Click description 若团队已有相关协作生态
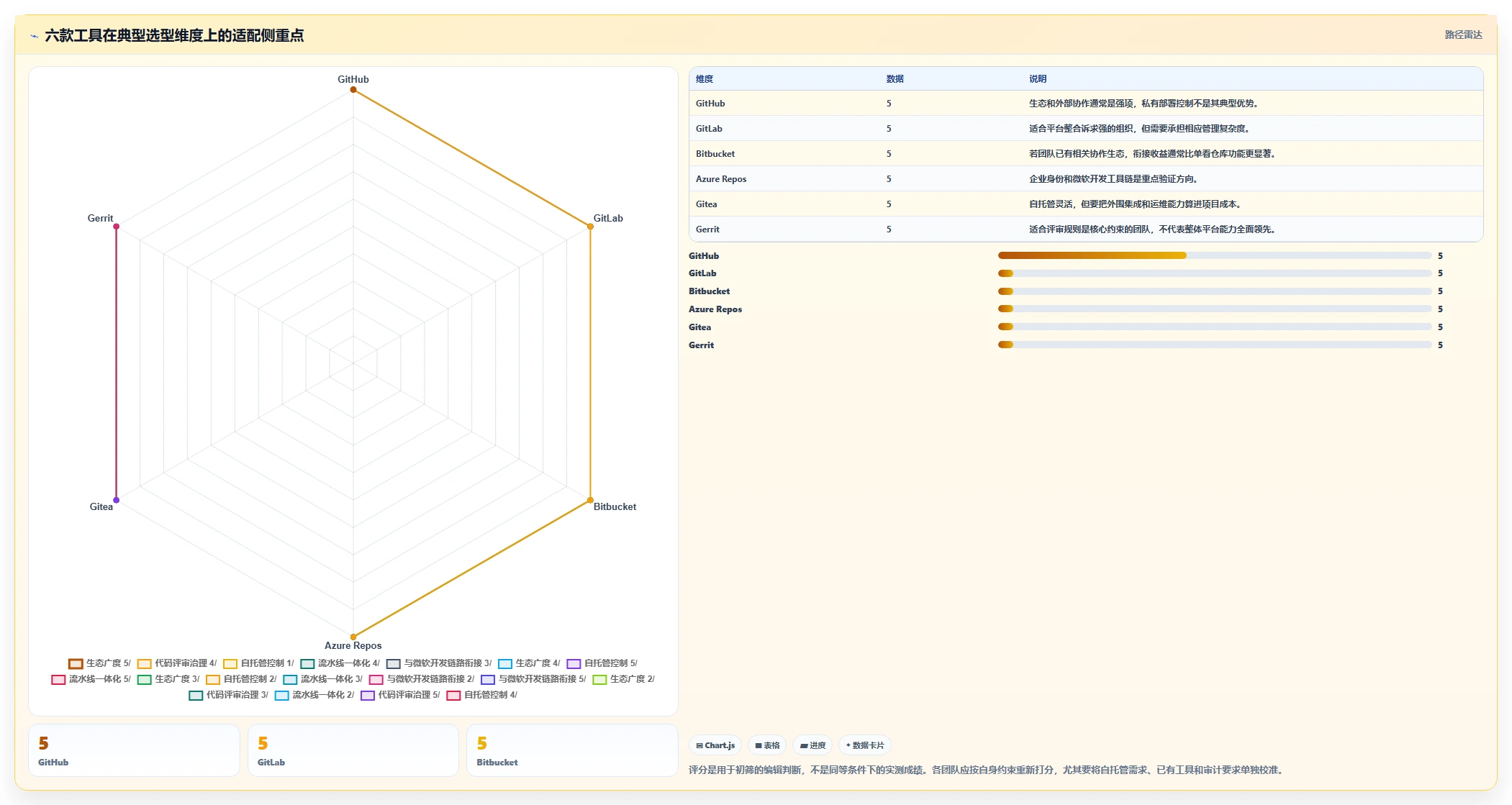The height and width of the screenshot is (805, 1512). [x=1152, y=154]
